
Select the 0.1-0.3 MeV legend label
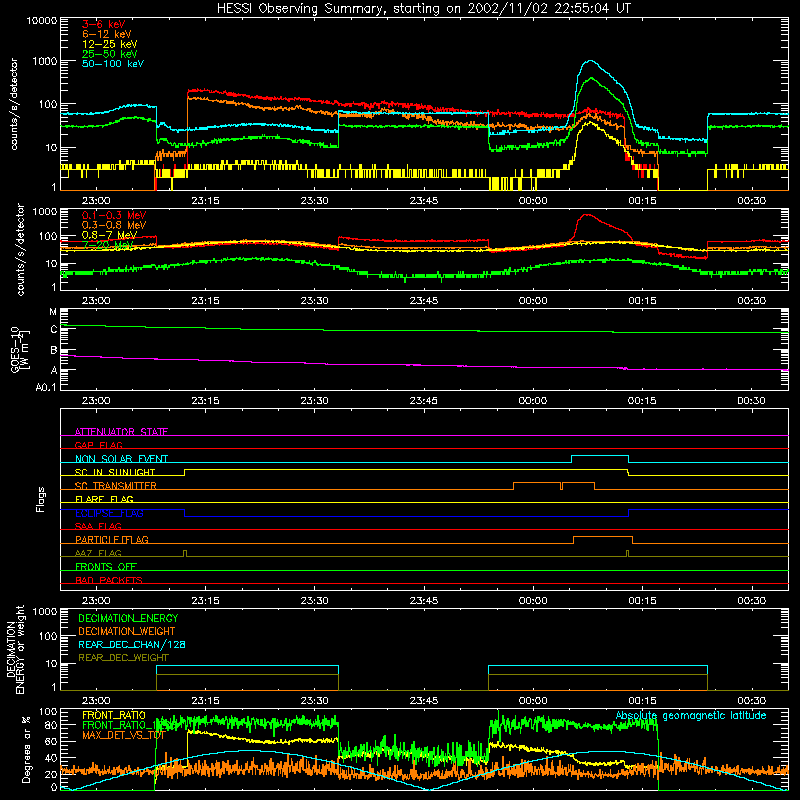tap(114, 215)
